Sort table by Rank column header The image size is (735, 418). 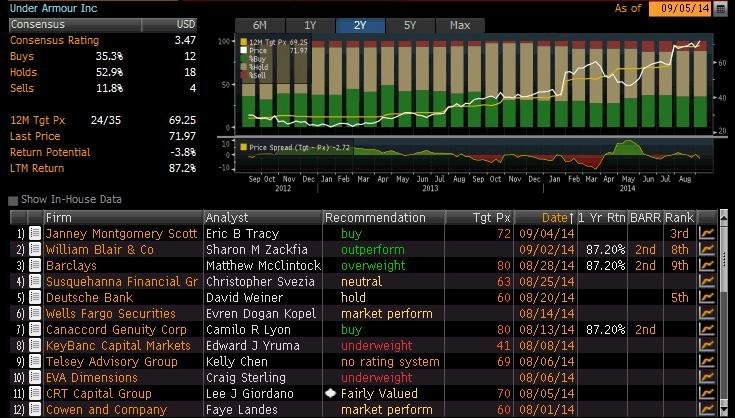(680, 217)
